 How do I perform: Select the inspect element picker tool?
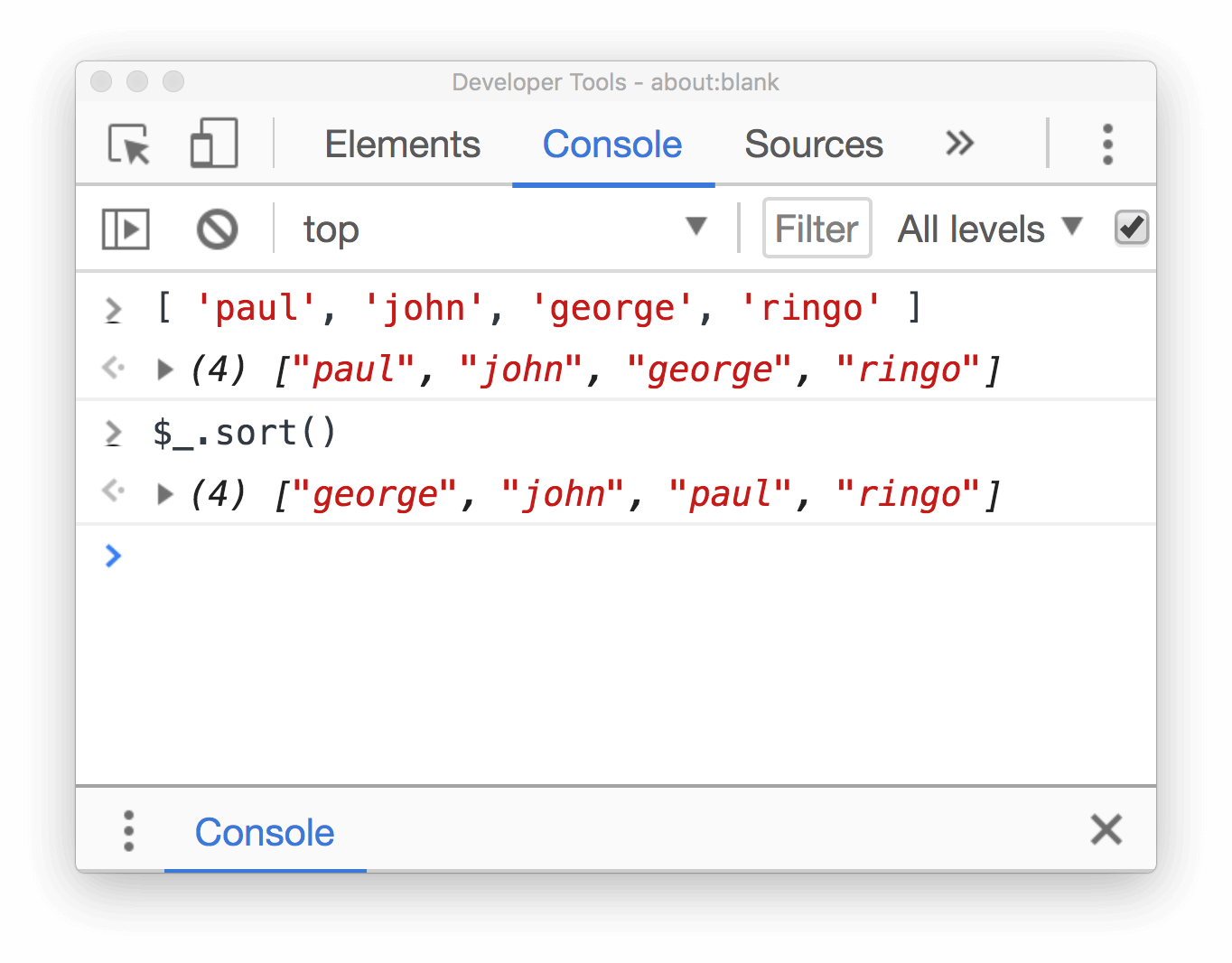(128, 143)
